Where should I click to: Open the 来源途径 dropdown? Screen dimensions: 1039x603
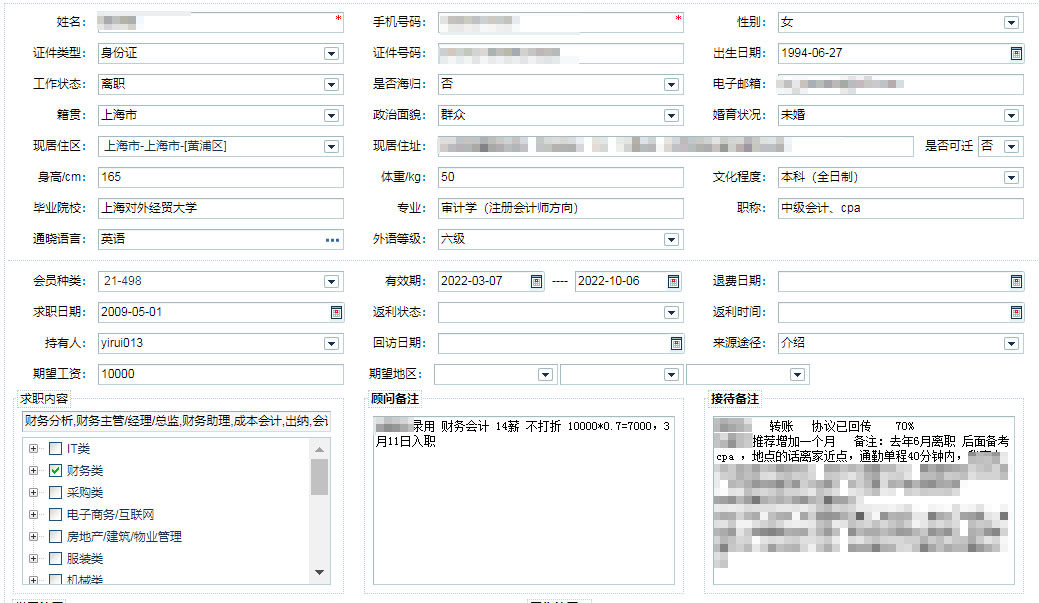pyautogui.click(x=1011, y=343)
